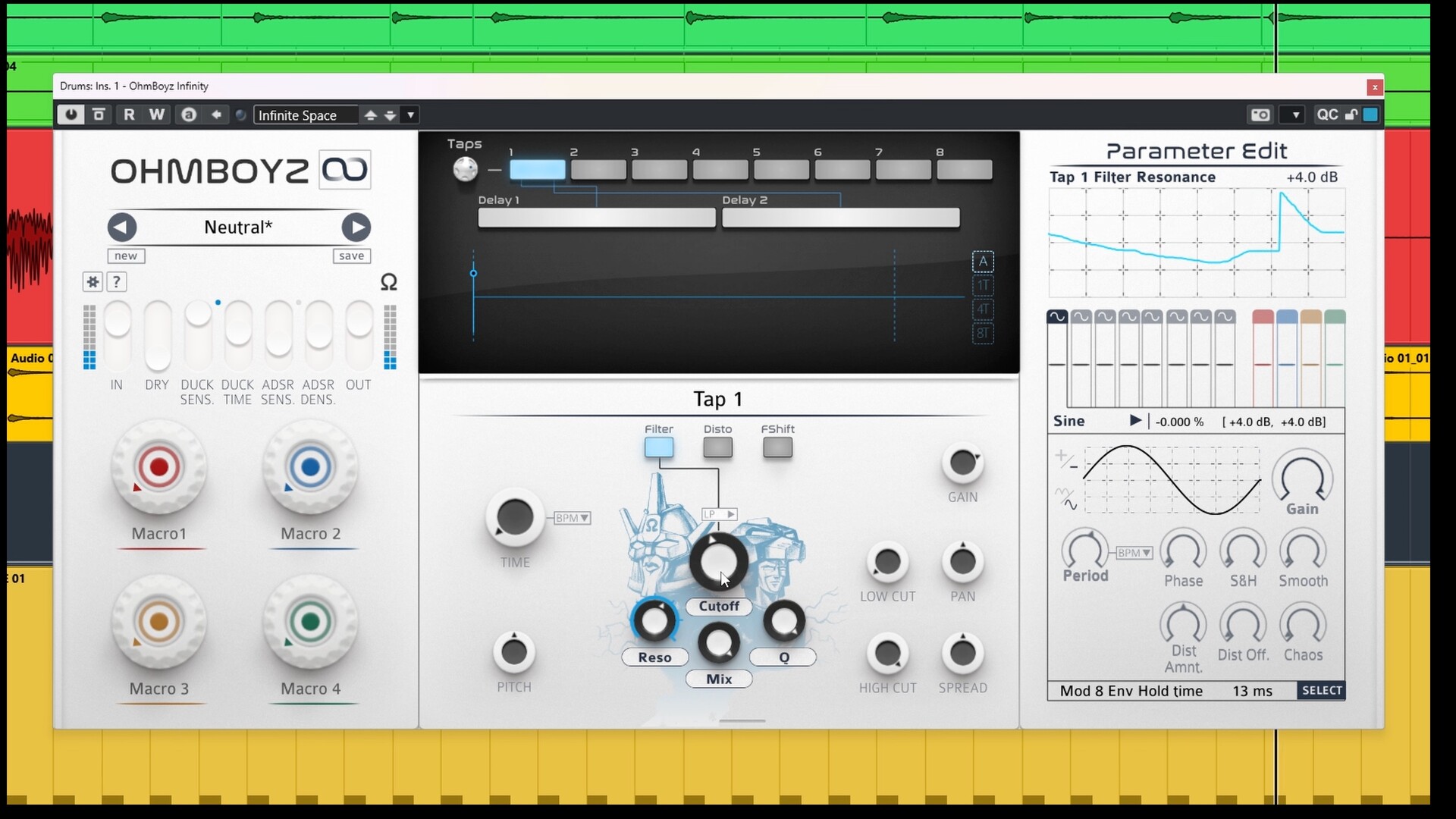Open preset management dropdown triangle
This screenshot has width=1456, height=819.
pyautogui.click(x=410, y=115)
